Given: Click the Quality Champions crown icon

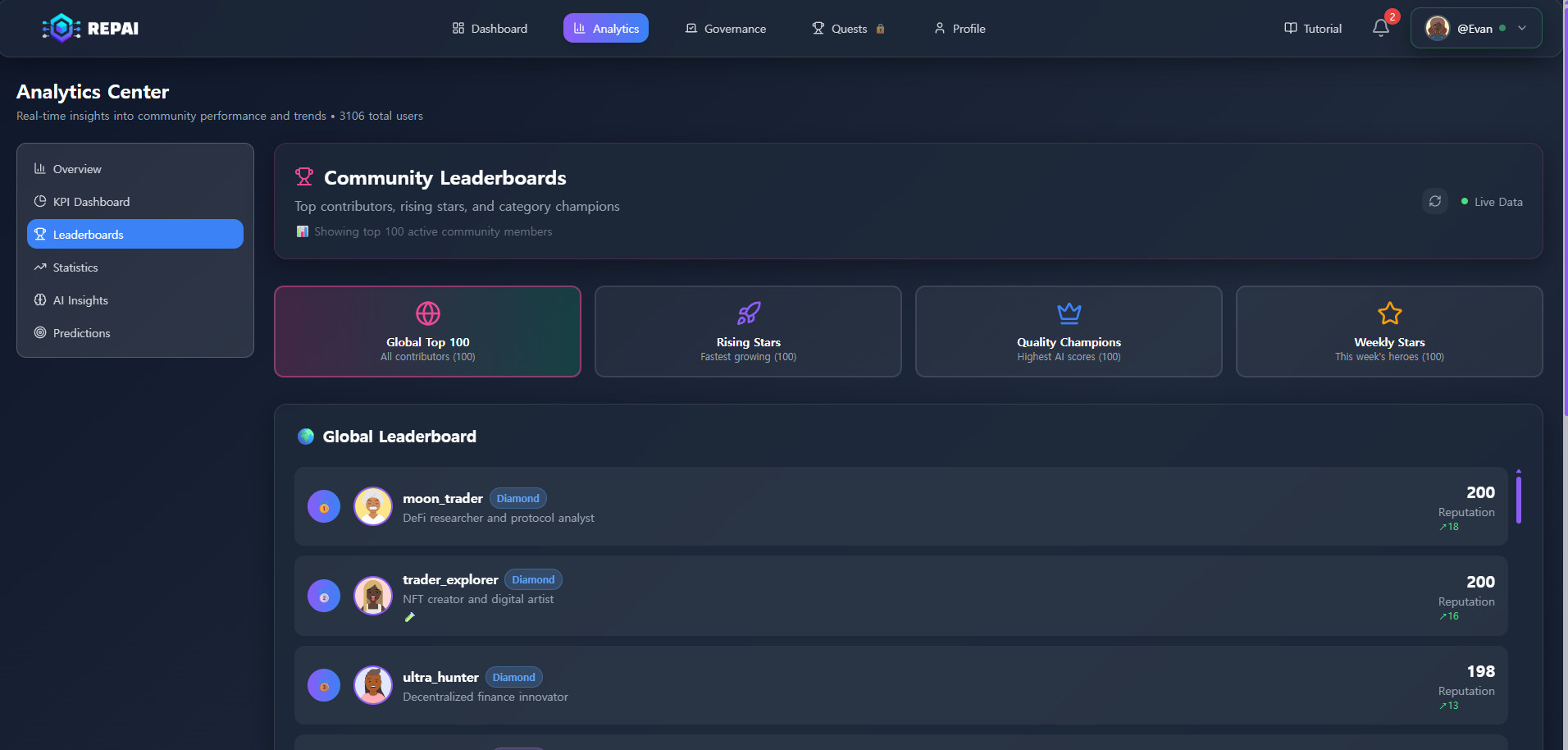Looking at the screenshot, I should click(x=1069, y=313).
